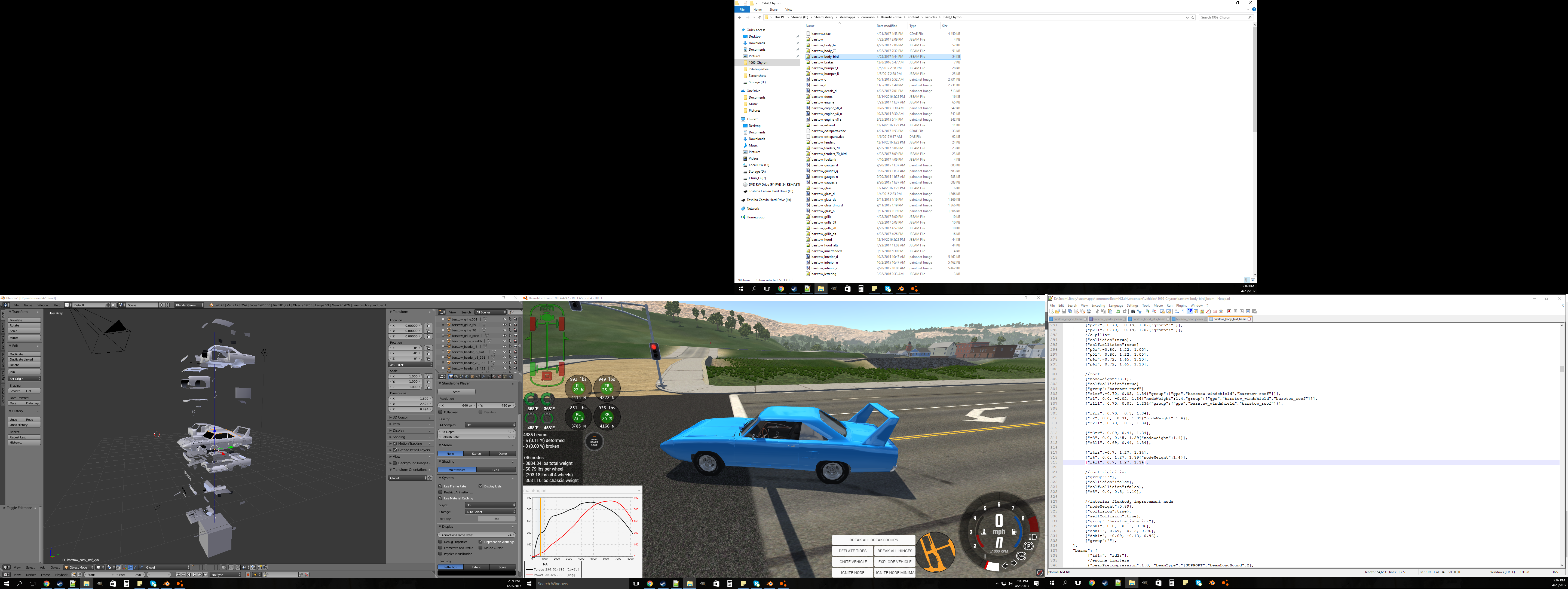
Task: Open AA Samples dropdown
Action: pos(491,425)
